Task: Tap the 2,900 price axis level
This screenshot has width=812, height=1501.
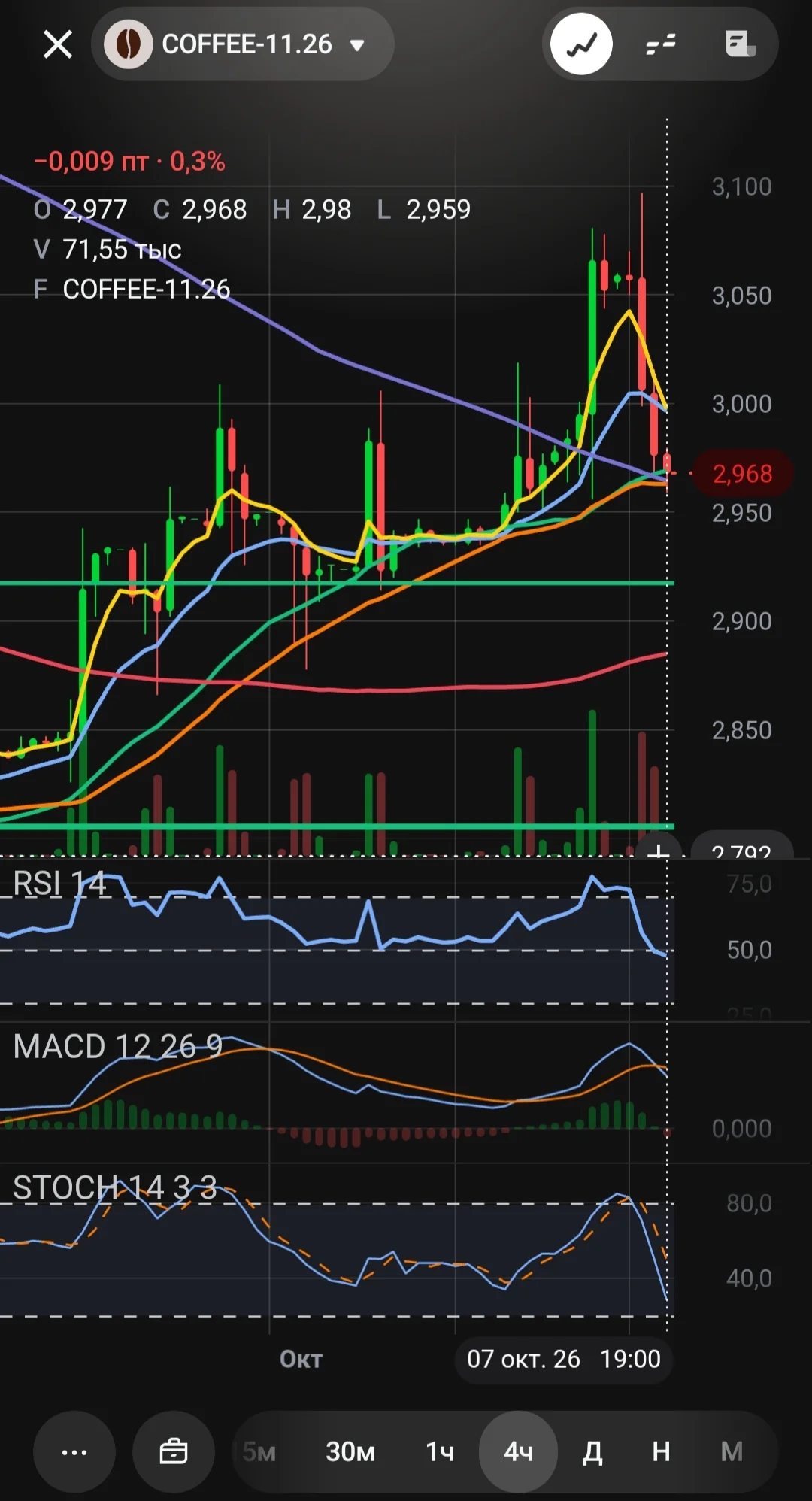Action: click(x=742, y=621)
